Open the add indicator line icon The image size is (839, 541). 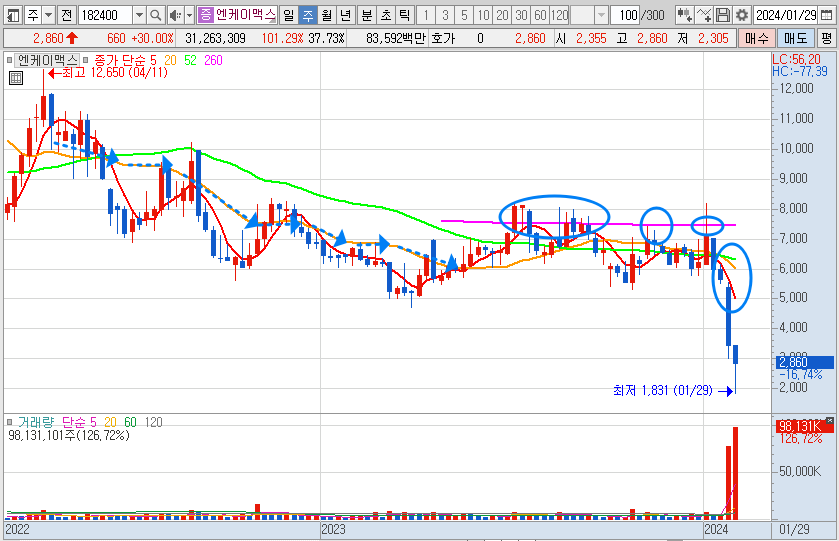tap(704, 15)
